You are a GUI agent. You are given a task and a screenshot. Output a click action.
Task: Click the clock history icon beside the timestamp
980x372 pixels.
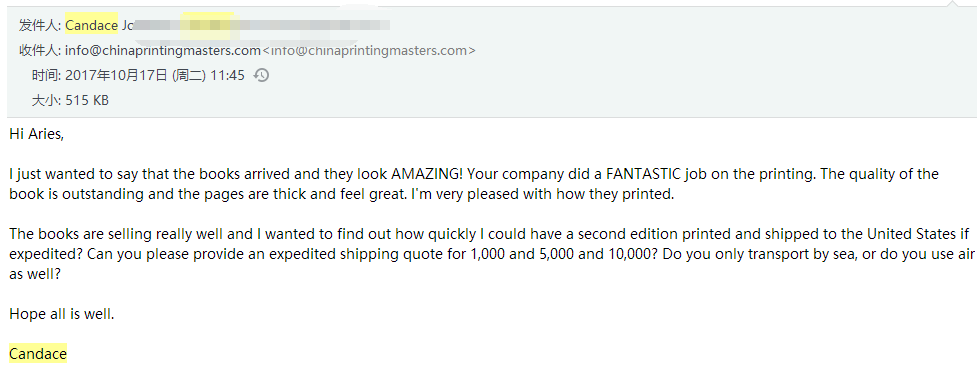pos(261,75)
